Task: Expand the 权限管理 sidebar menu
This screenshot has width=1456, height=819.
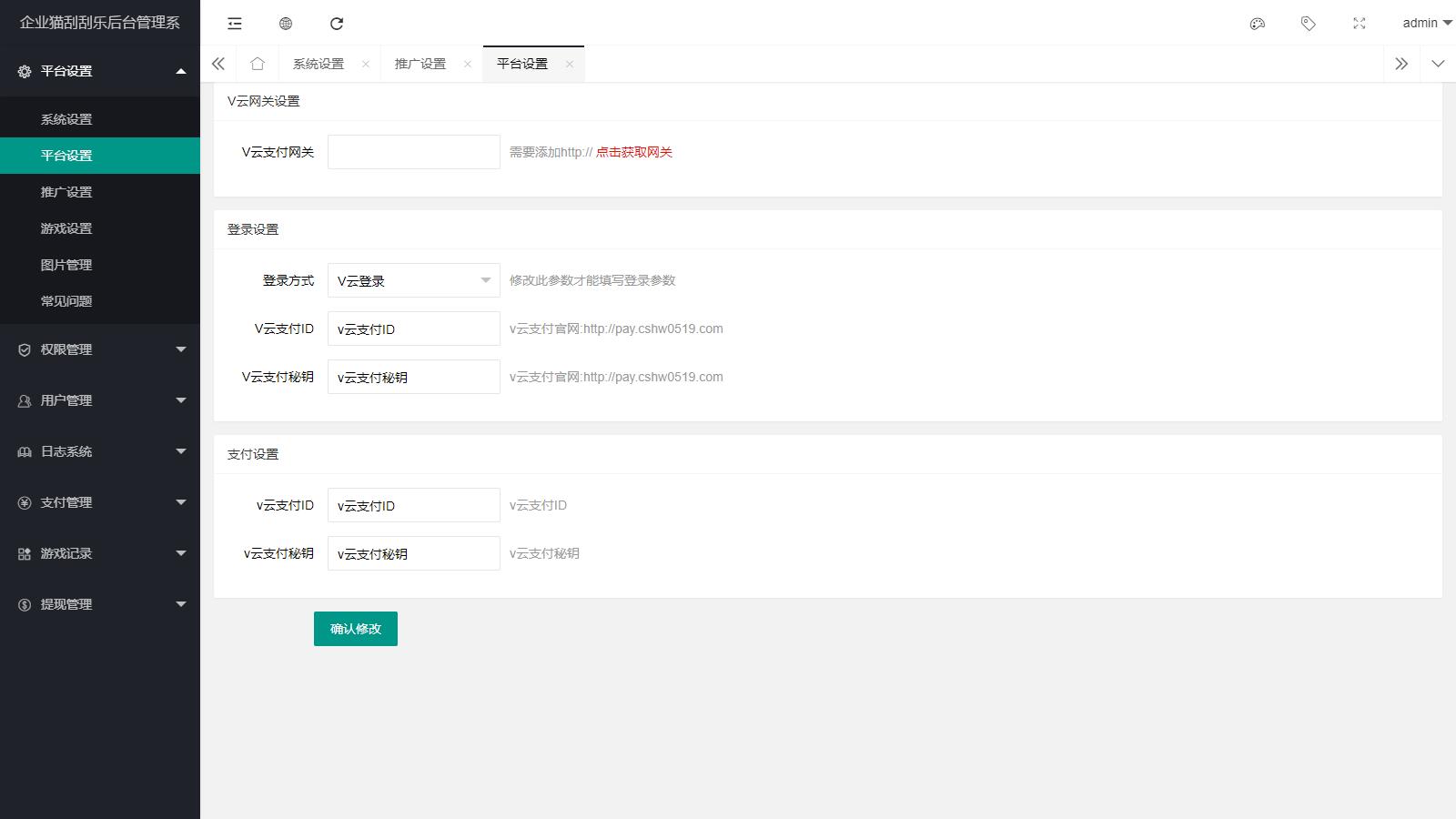Action: point(100,349)
